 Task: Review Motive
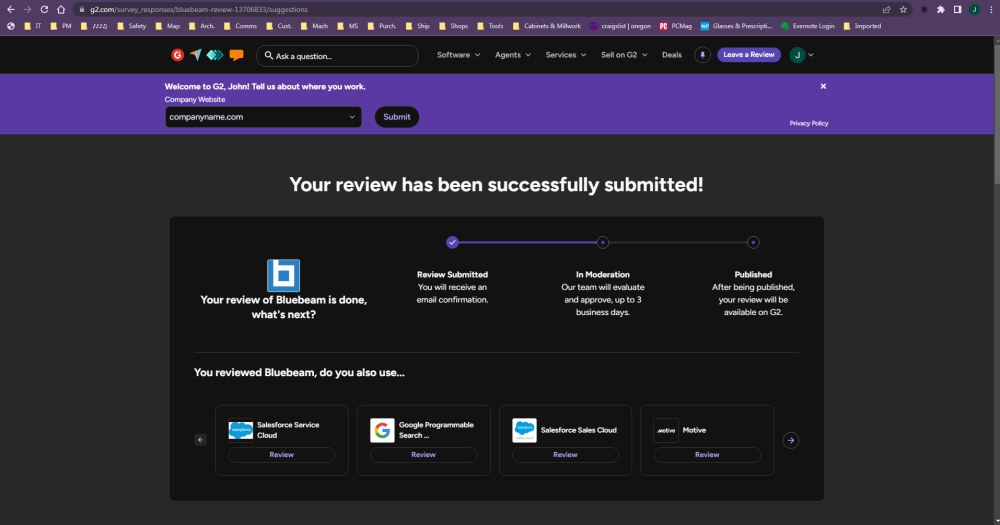click(707, 455)
